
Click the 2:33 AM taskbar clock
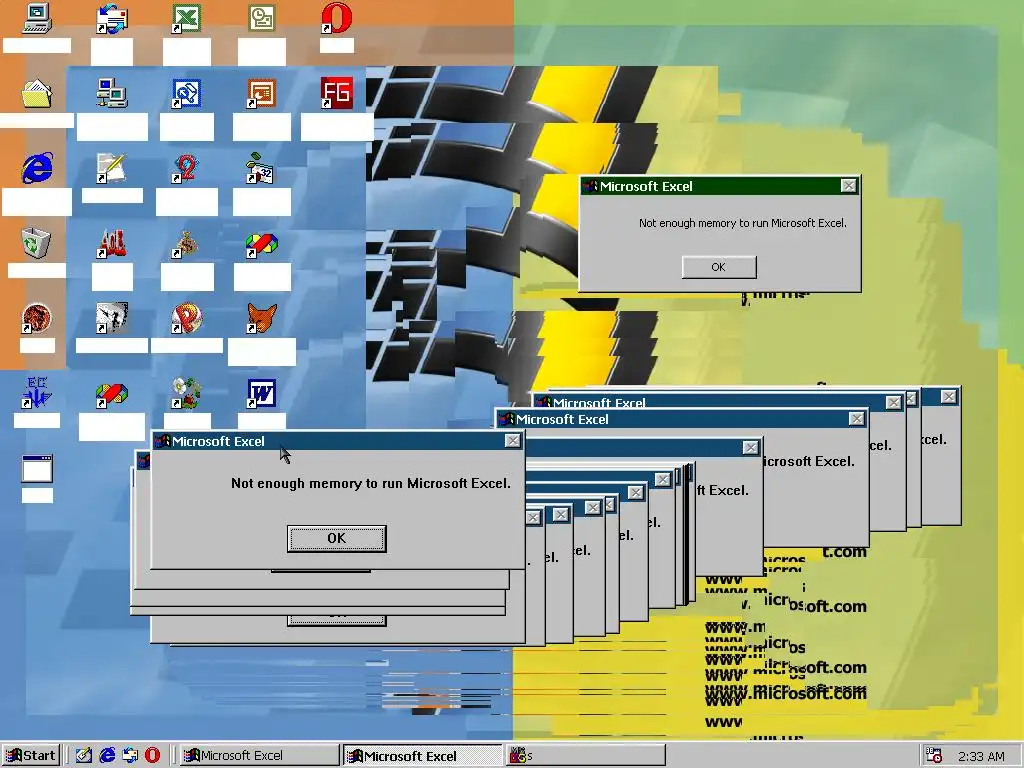click(x=981, y=756)
